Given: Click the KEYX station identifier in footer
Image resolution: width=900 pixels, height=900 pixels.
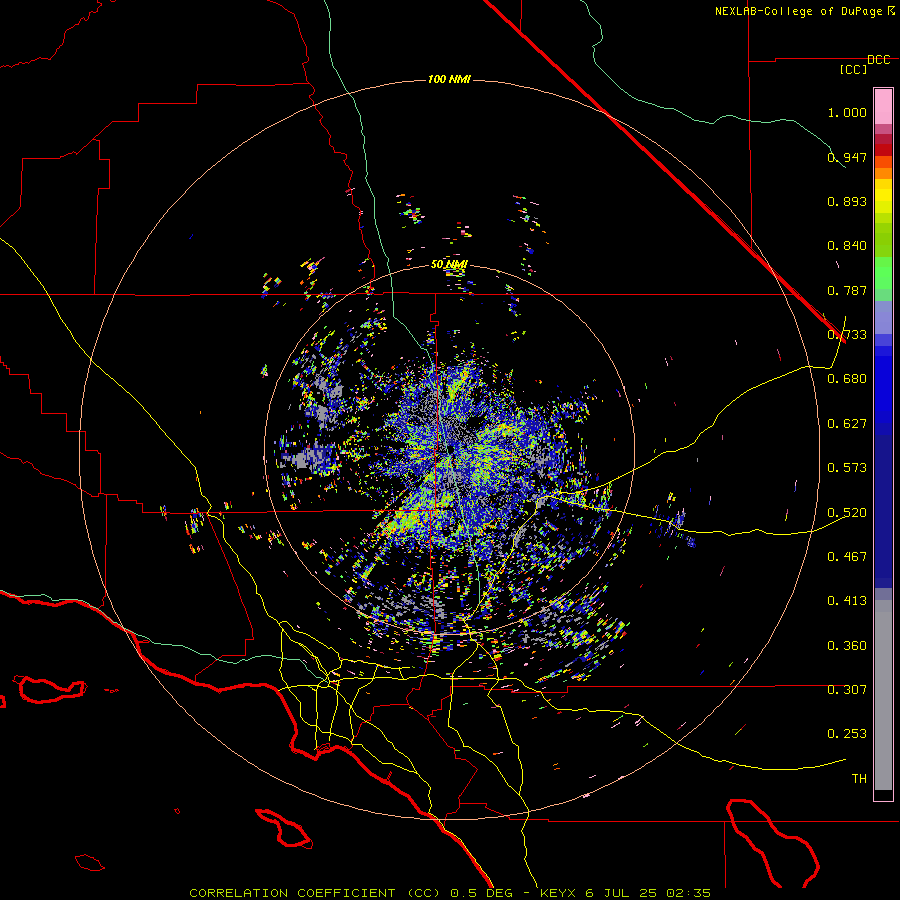Looking at the screenshot, I should (560, 893).
